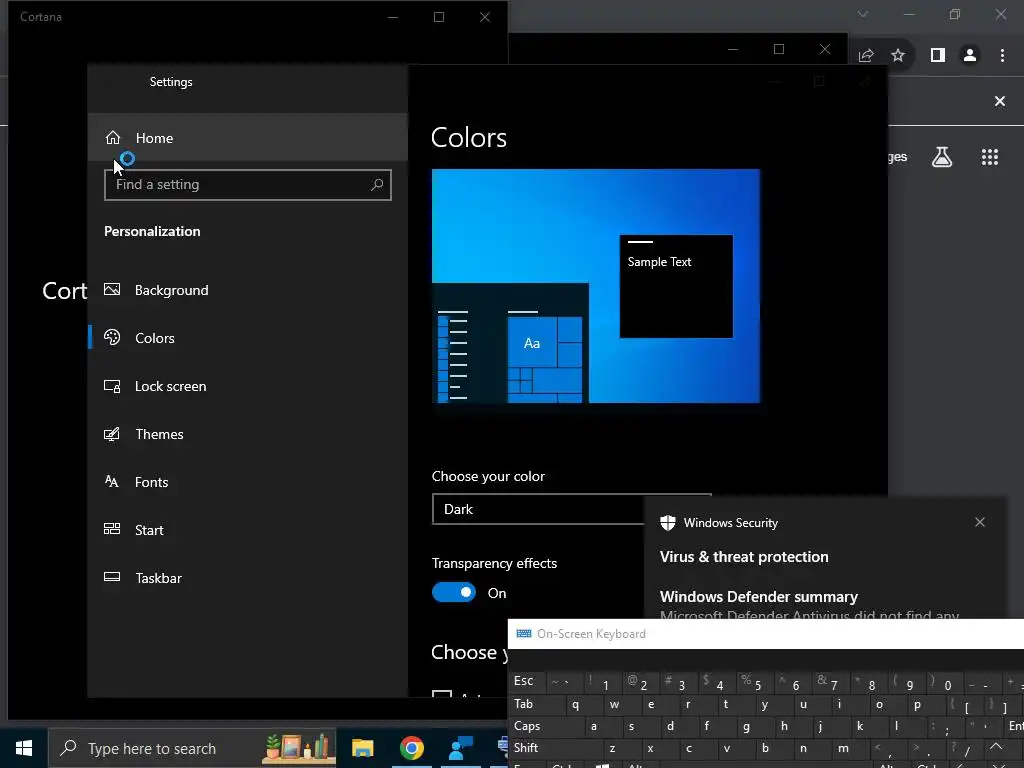Select Colors in the Personalization sidebar
Viewport: 1024px width, 768px height.
248,338
